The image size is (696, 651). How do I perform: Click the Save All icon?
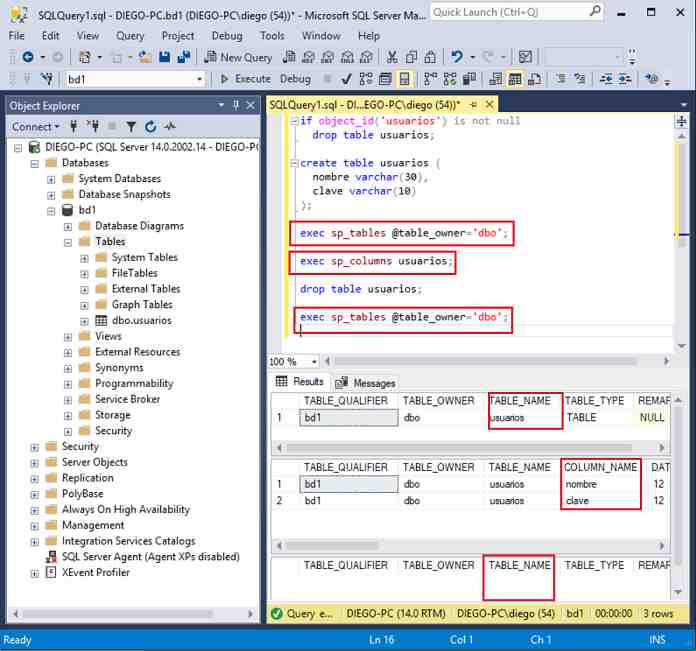[183, 57]
